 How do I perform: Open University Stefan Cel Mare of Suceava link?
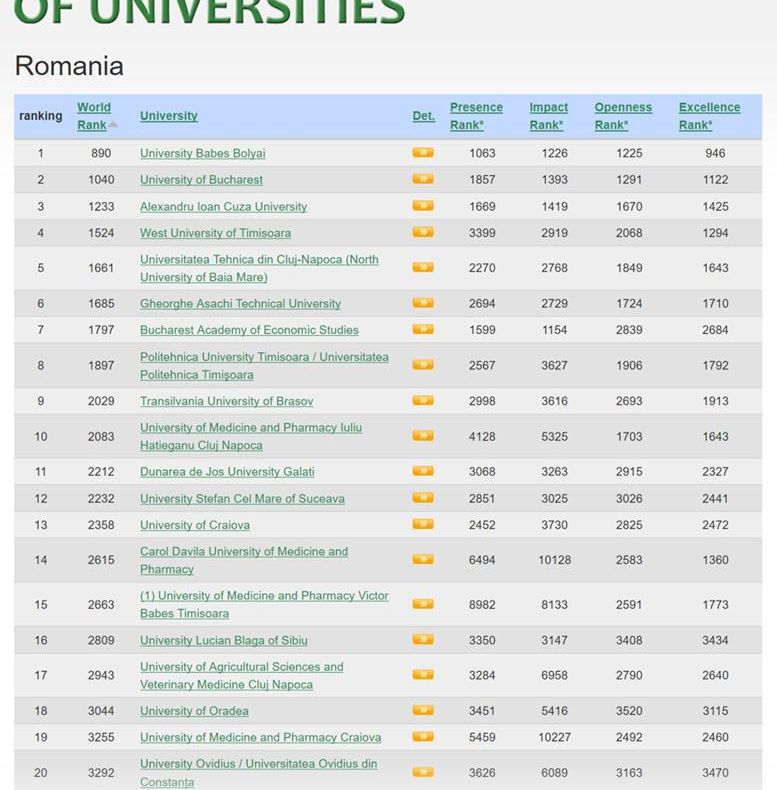(x=242, y=499)
